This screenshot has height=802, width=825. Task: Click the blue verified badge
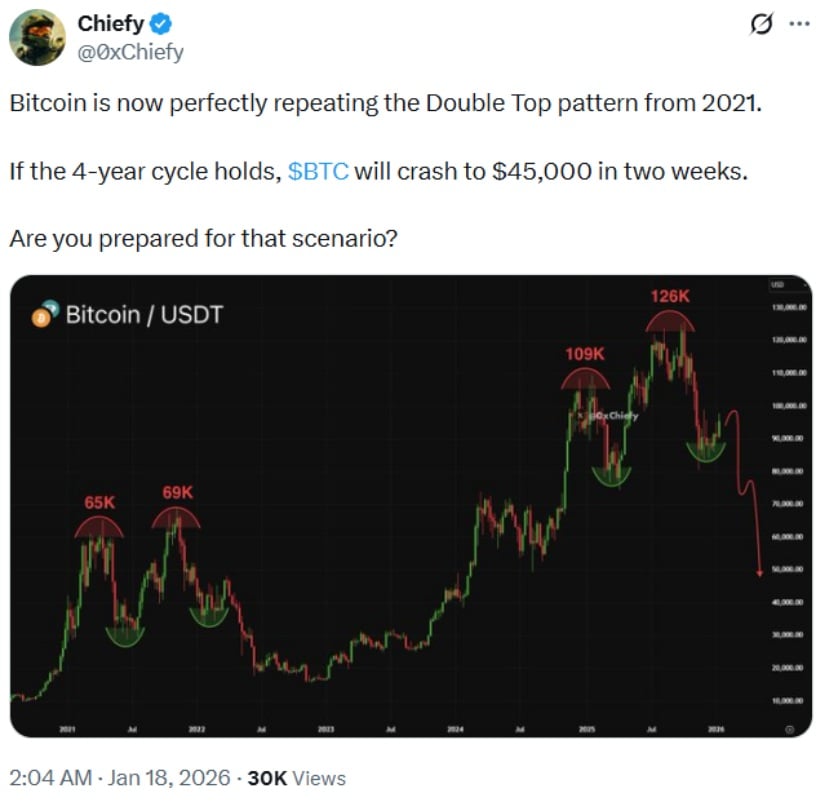tap(159, 25)
